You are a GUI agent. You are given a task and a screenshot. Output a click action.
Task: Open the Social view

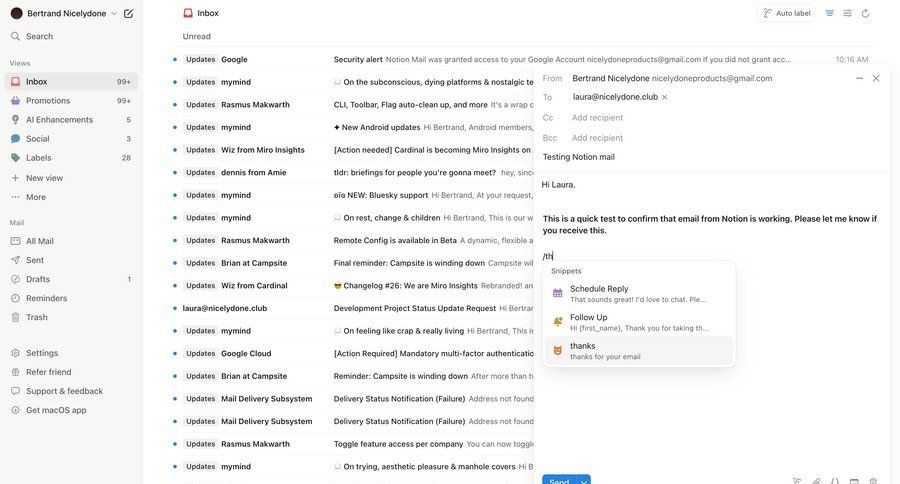71,138
